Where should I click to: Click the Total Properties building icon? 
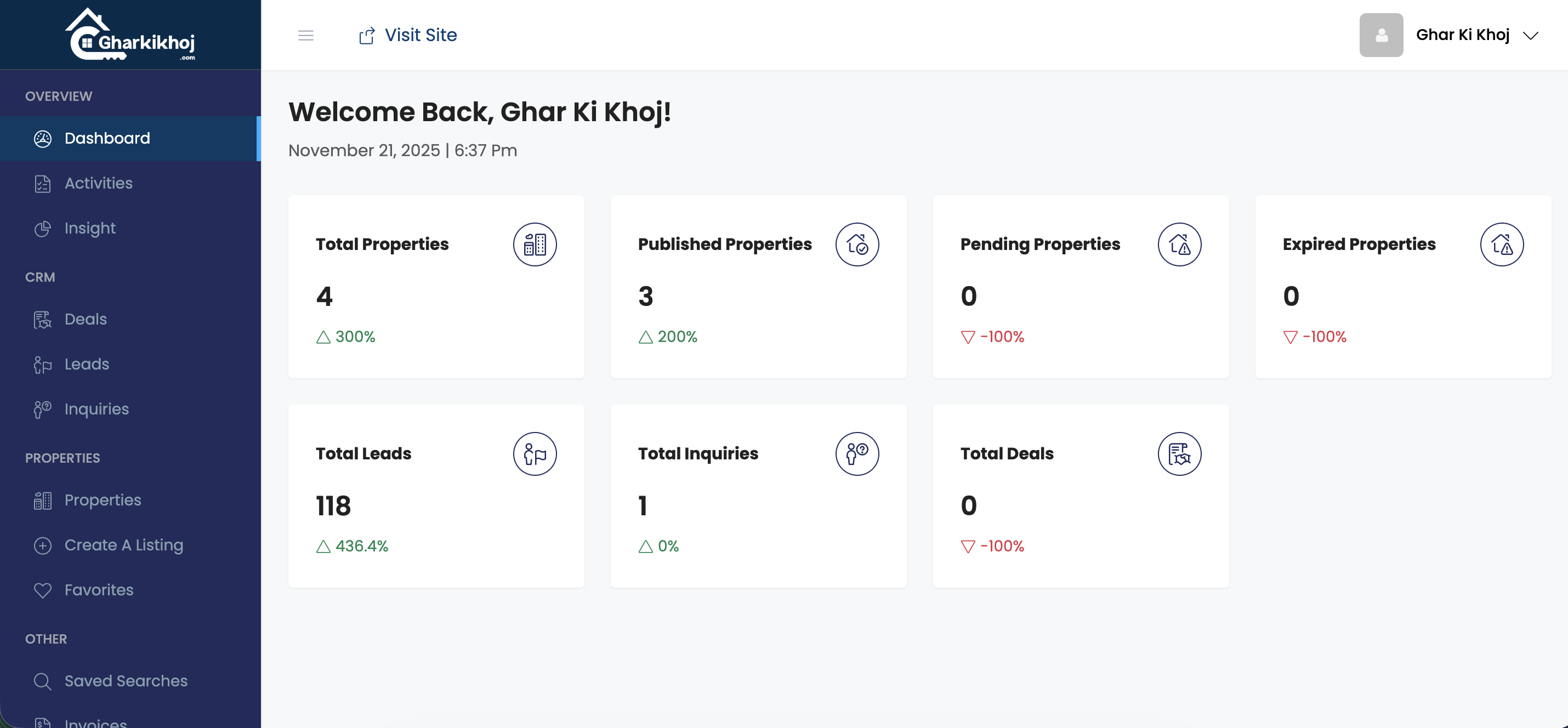pos(535,244)
